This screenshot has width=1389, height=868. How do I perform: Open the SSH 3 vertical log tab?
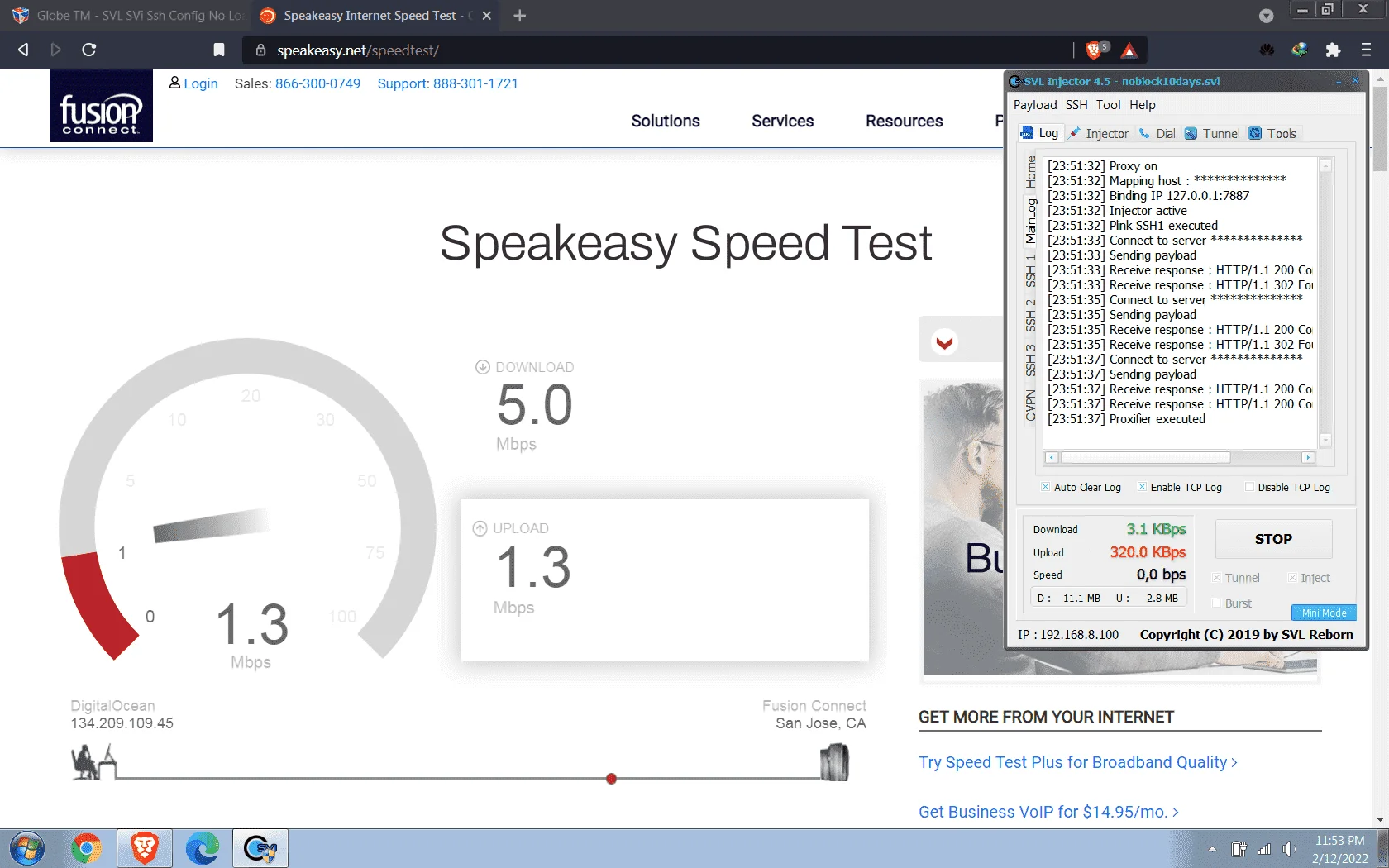(1030, 360)
